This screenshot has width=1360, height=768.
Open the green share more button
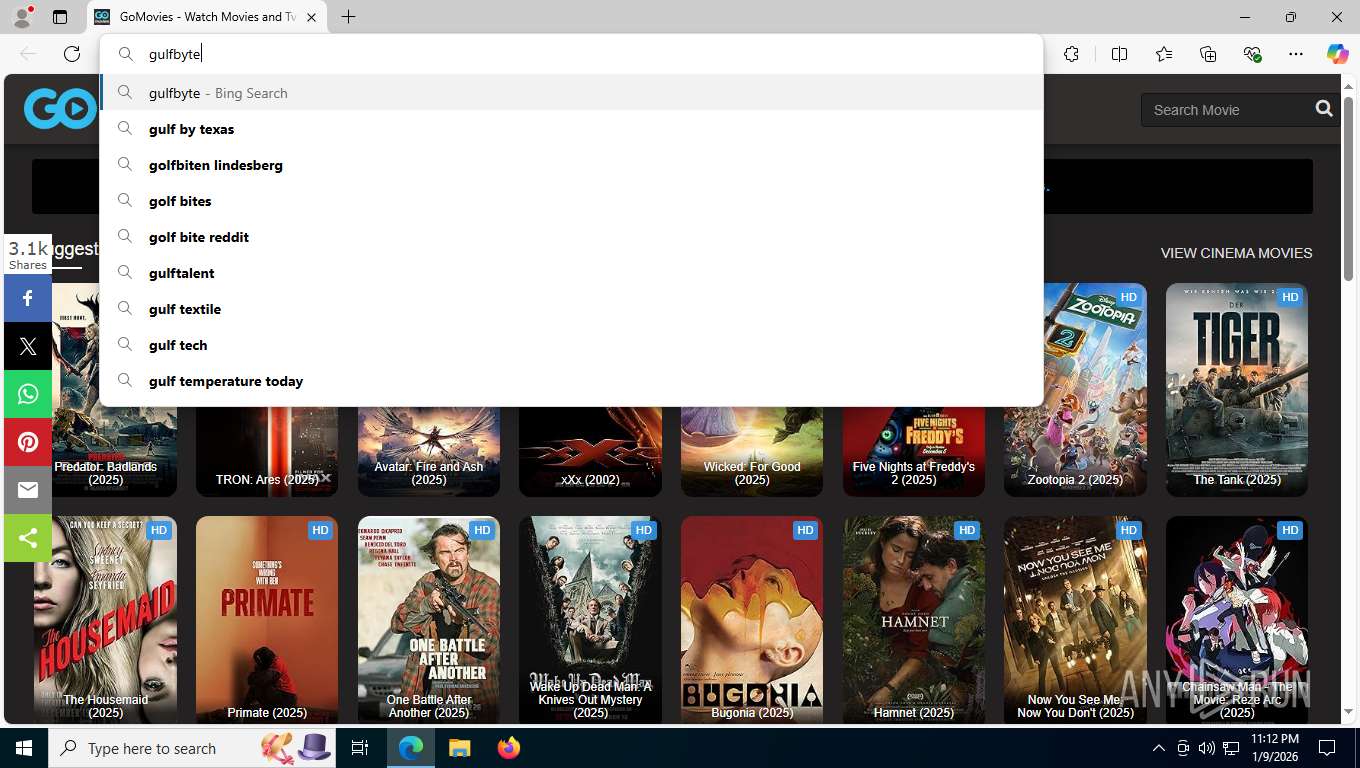pyautogui.click(x=28, y=538)
